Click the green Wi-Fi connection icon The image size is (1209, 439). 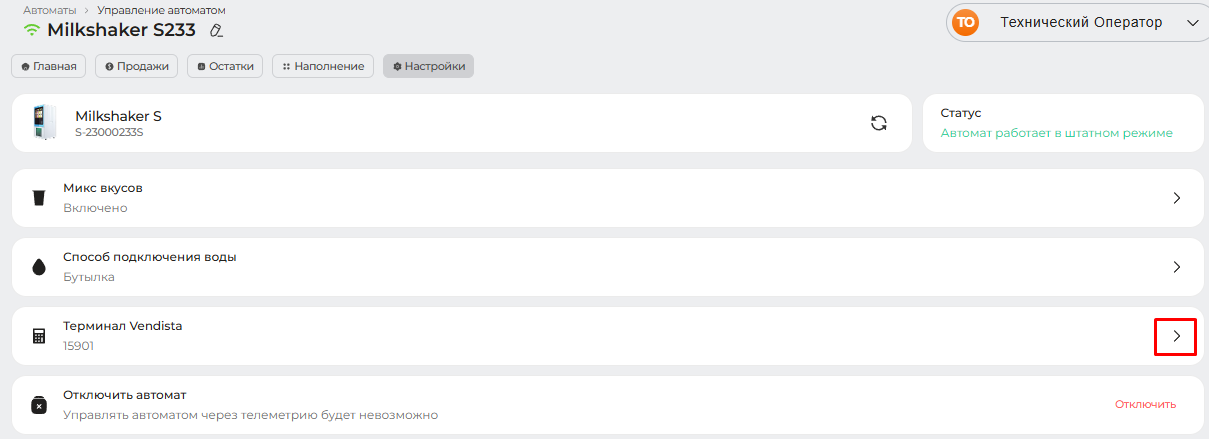(32, 30)
